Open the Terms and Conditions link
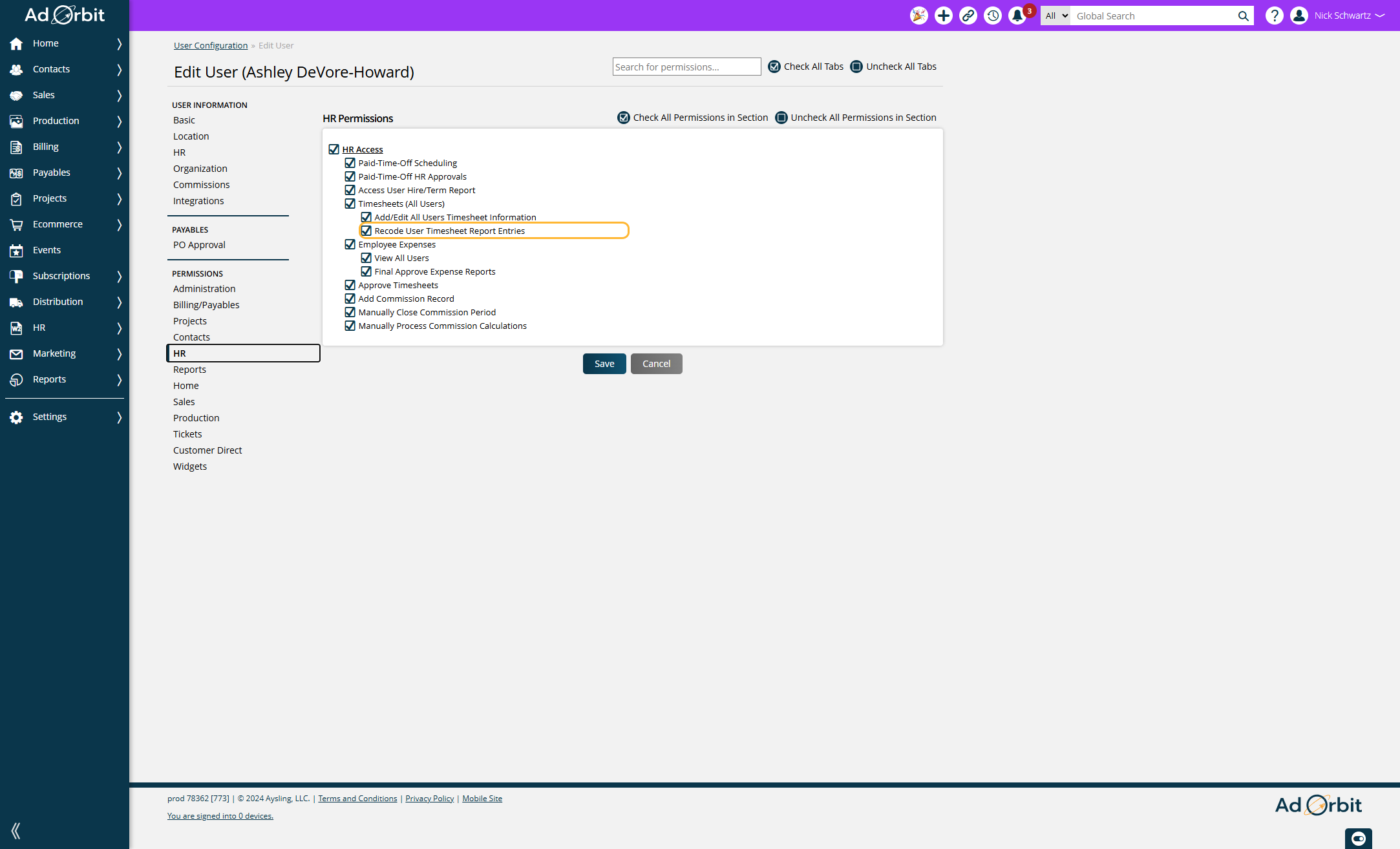Screen dimensions: 1400x849 [357, 799]
